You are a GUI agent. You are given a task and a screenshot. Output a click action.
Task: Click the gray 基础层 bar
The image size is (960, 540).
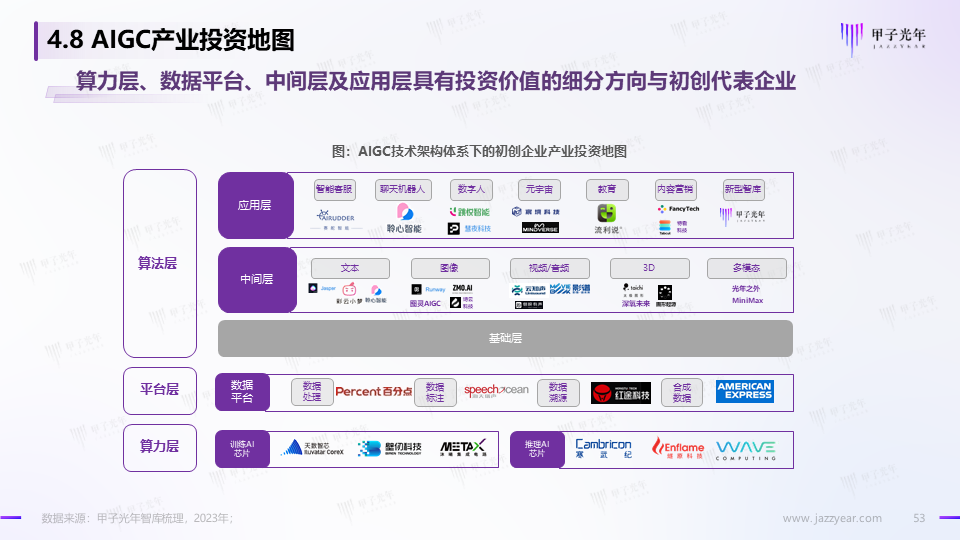point(505,338)
